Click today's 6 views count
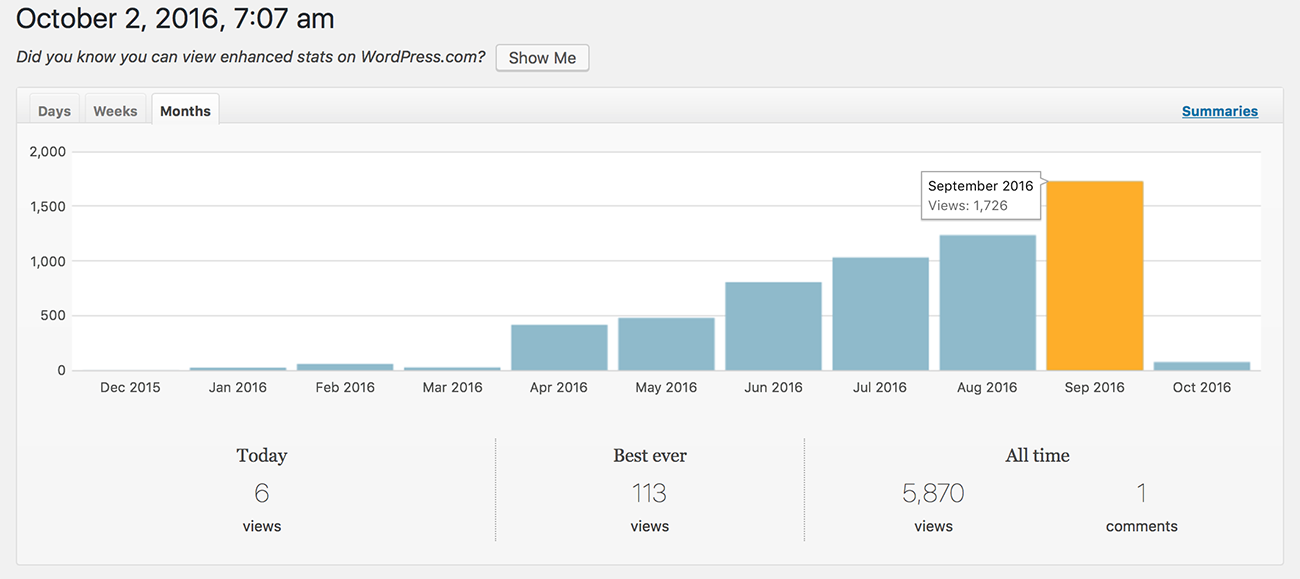The width and height of the screenshot is (1300, 579). [262, 493]
